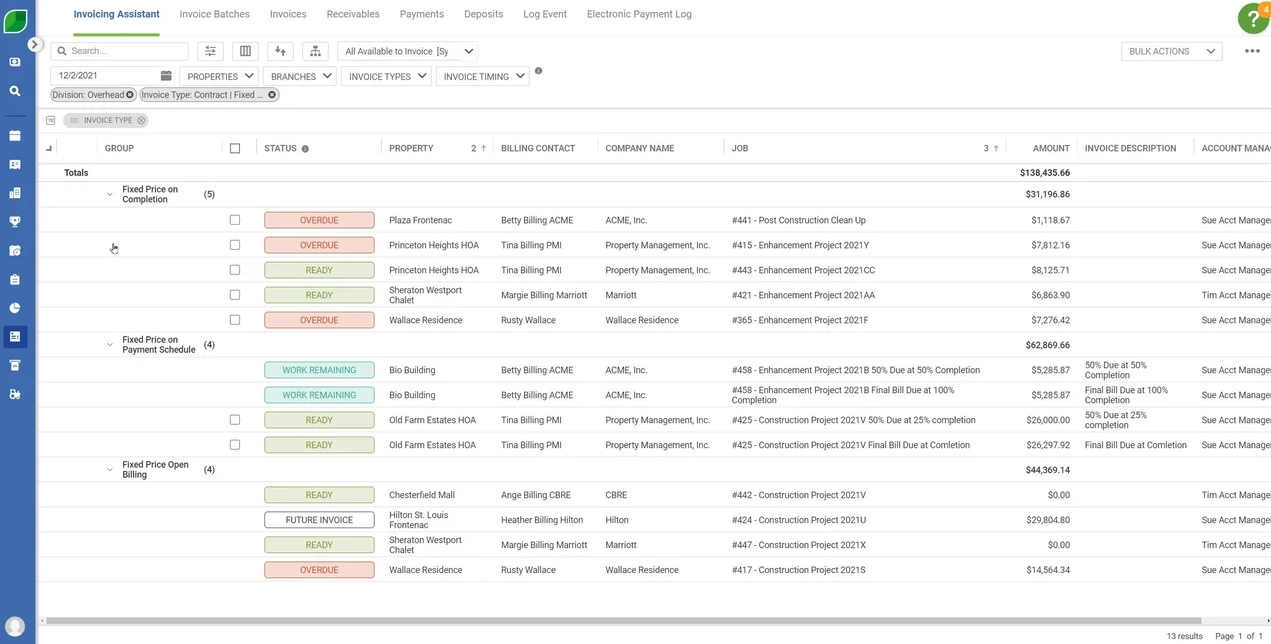Switch to the Receivables tab
The width and height of the screenshot is (1271, 644).
pos(352,14)
